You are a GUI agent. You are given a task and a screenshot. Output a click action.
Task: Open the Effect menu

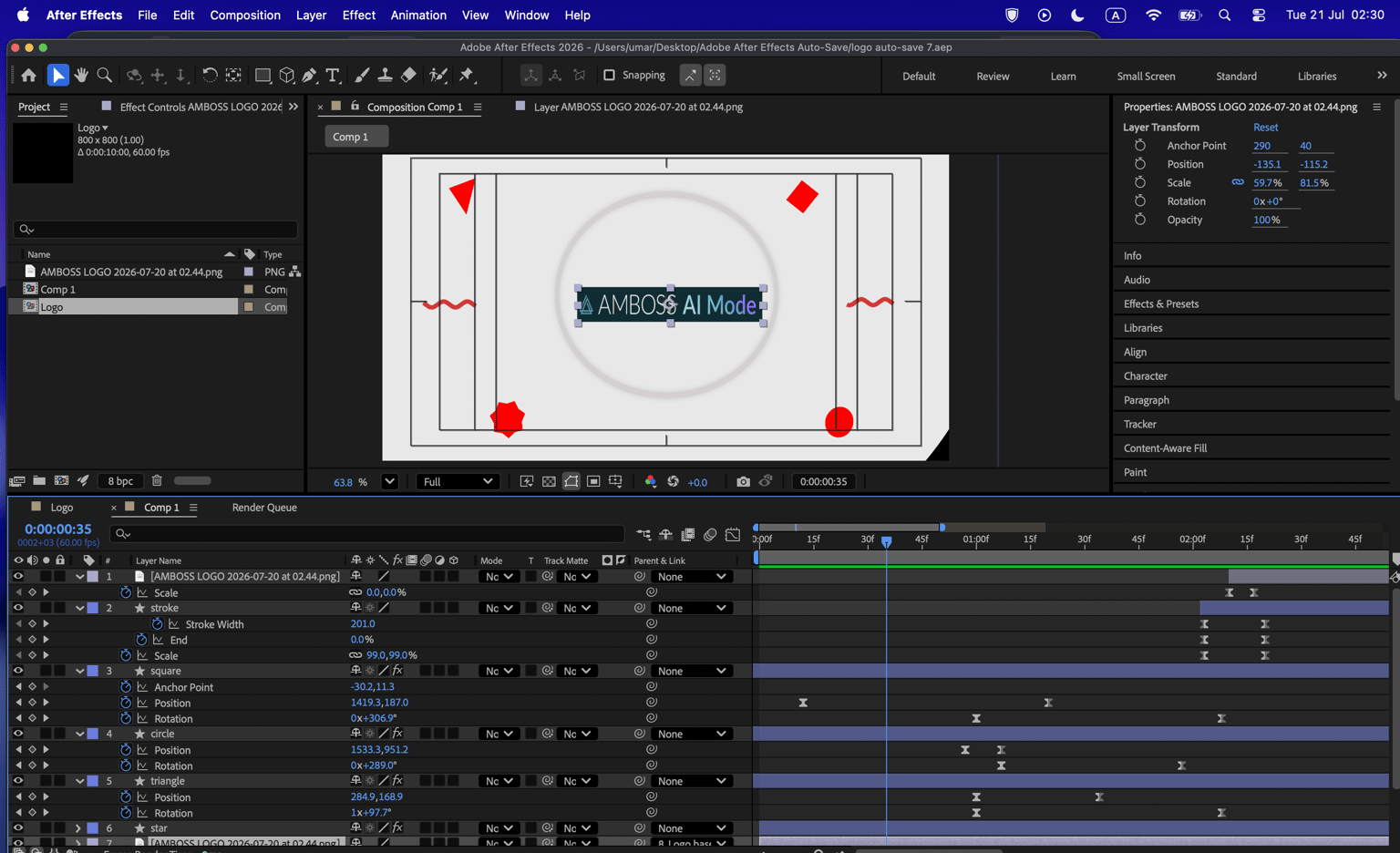[359, 15]
